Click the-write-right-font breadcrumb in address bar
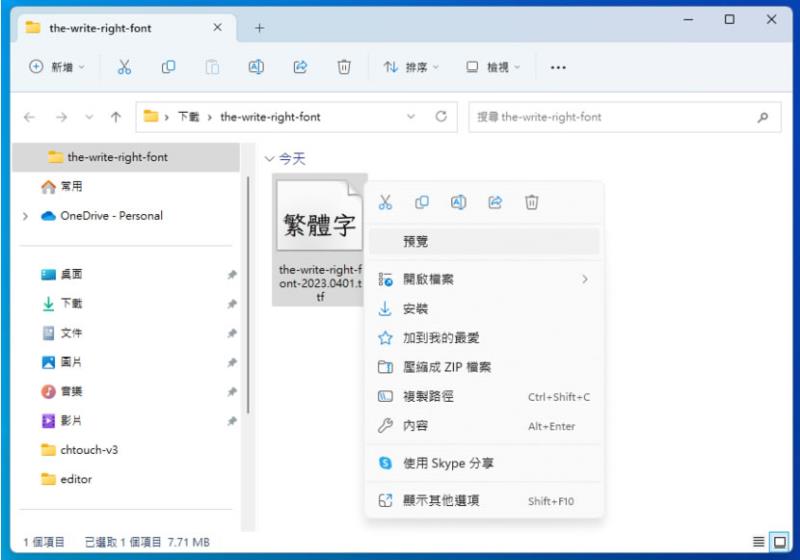800x560 pixels. tap(270, 117)
